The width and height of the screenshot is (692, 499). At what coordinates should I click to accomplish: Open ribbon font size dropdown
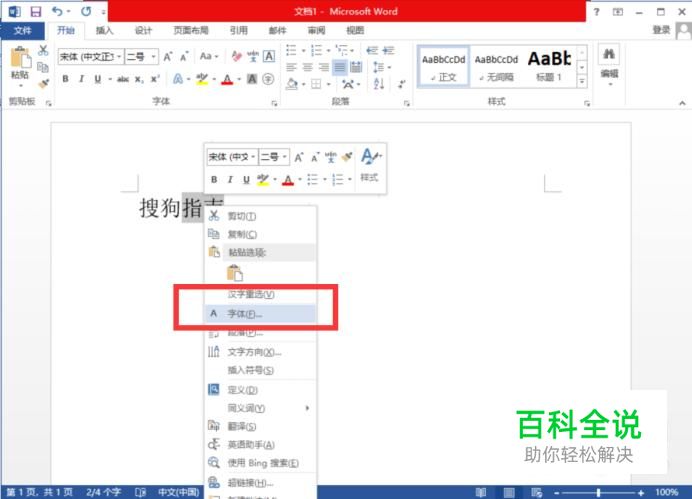[x=153, y=56]
